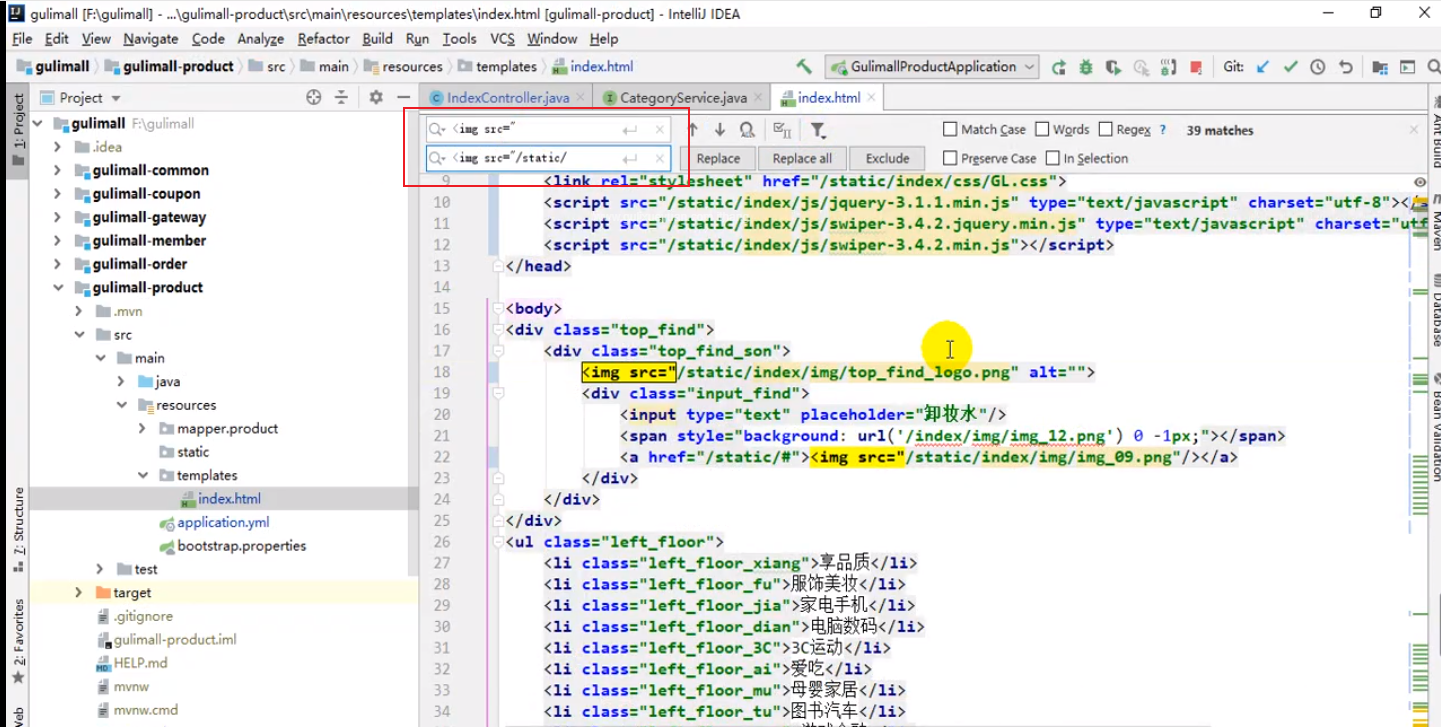Stop the running application with red square
1441x727 pixels.
pos(1195,67)
